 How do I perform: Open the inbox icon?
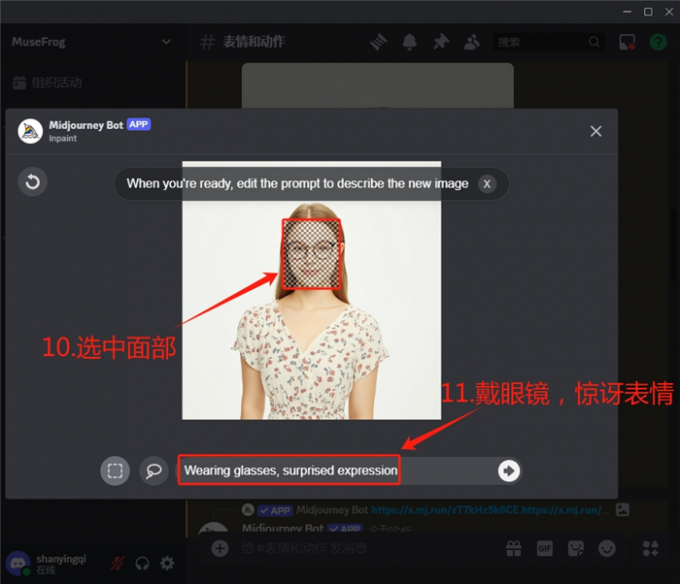click(627, 42)
